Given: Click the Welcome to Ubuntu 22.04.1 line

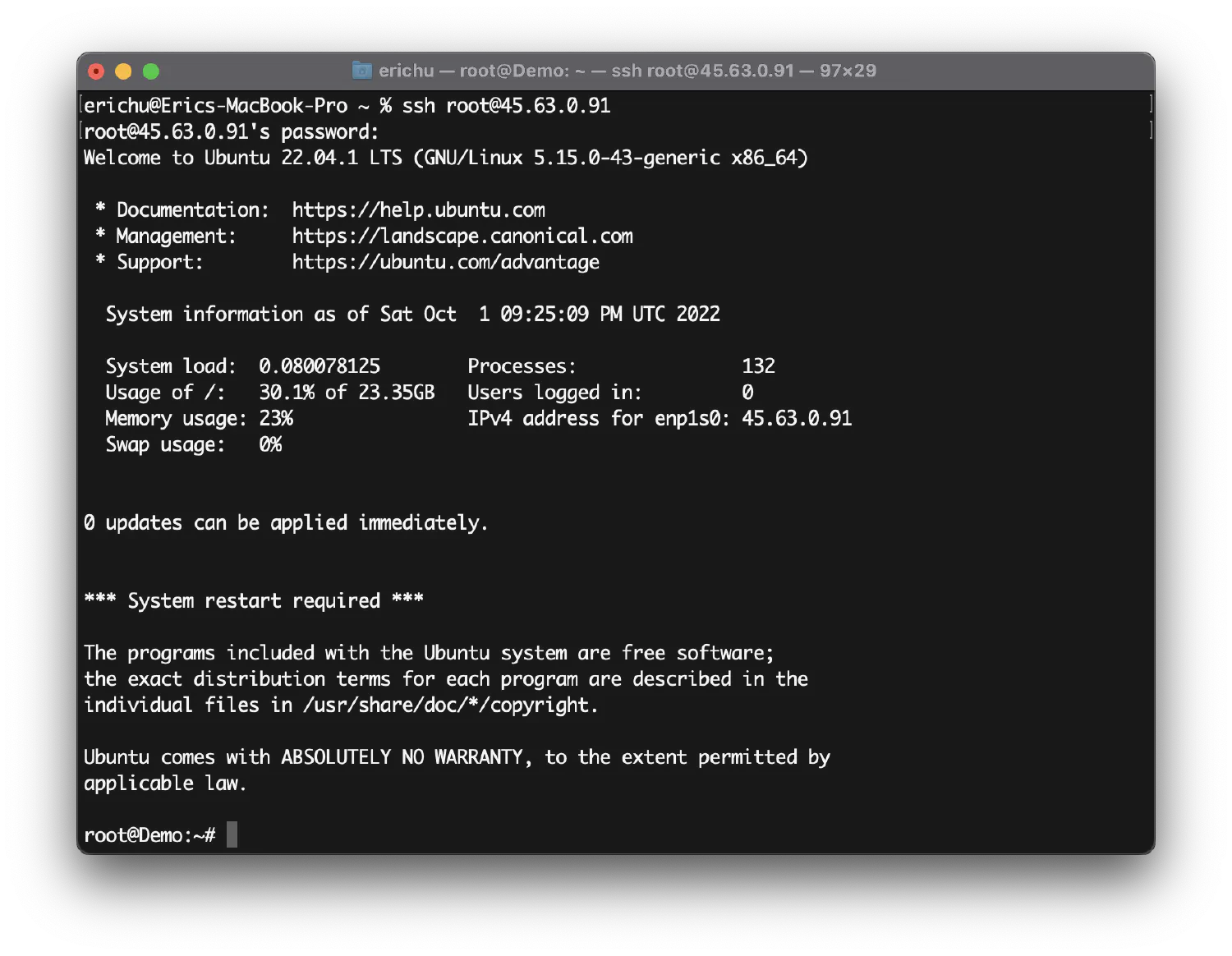Looking at the screenshot, I should 446,158.
